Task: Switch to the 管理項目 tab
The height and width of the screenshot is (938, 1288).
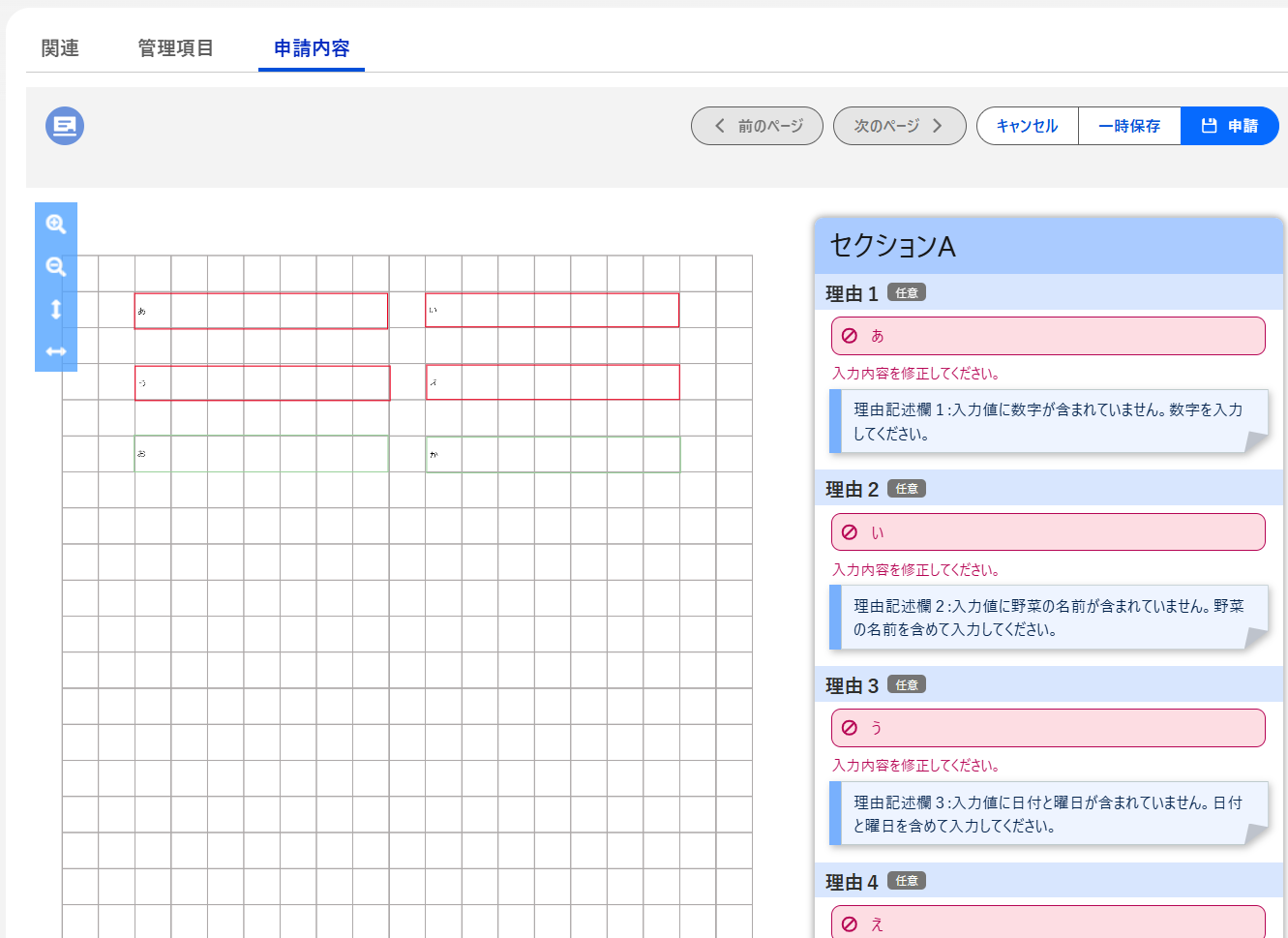Action: pos(175,48)
